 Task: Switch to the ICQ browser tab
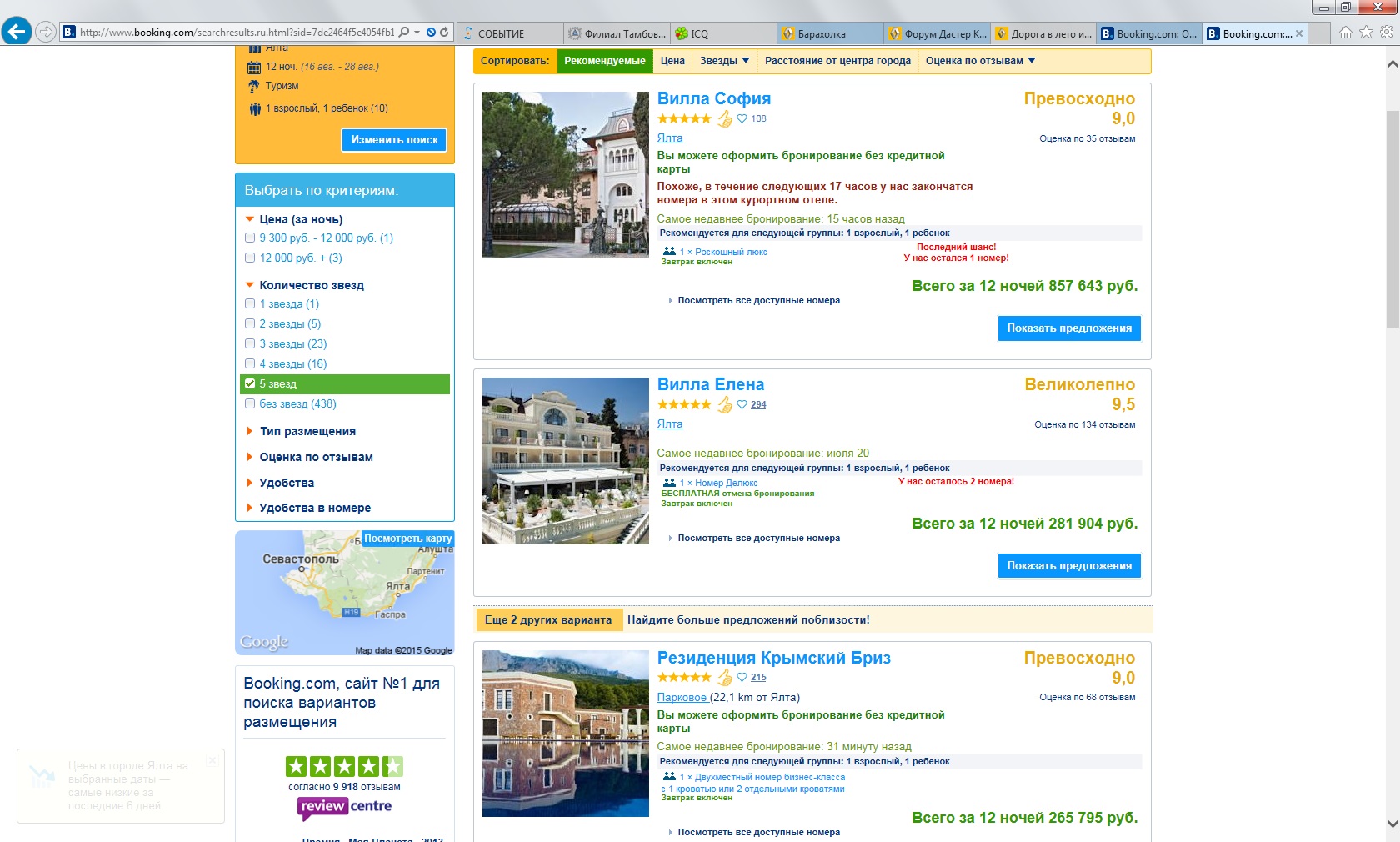coord(700,34)
